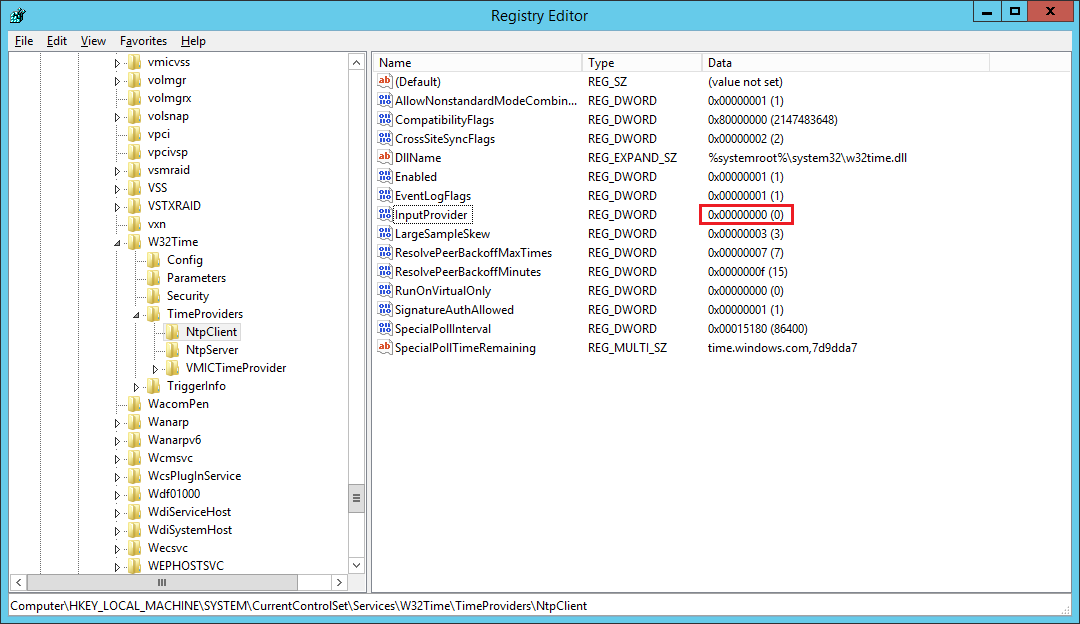Click the VSS folder icon in the tree
The height and width of the screenshot is (624, 1080).
(x=136, y=187)
